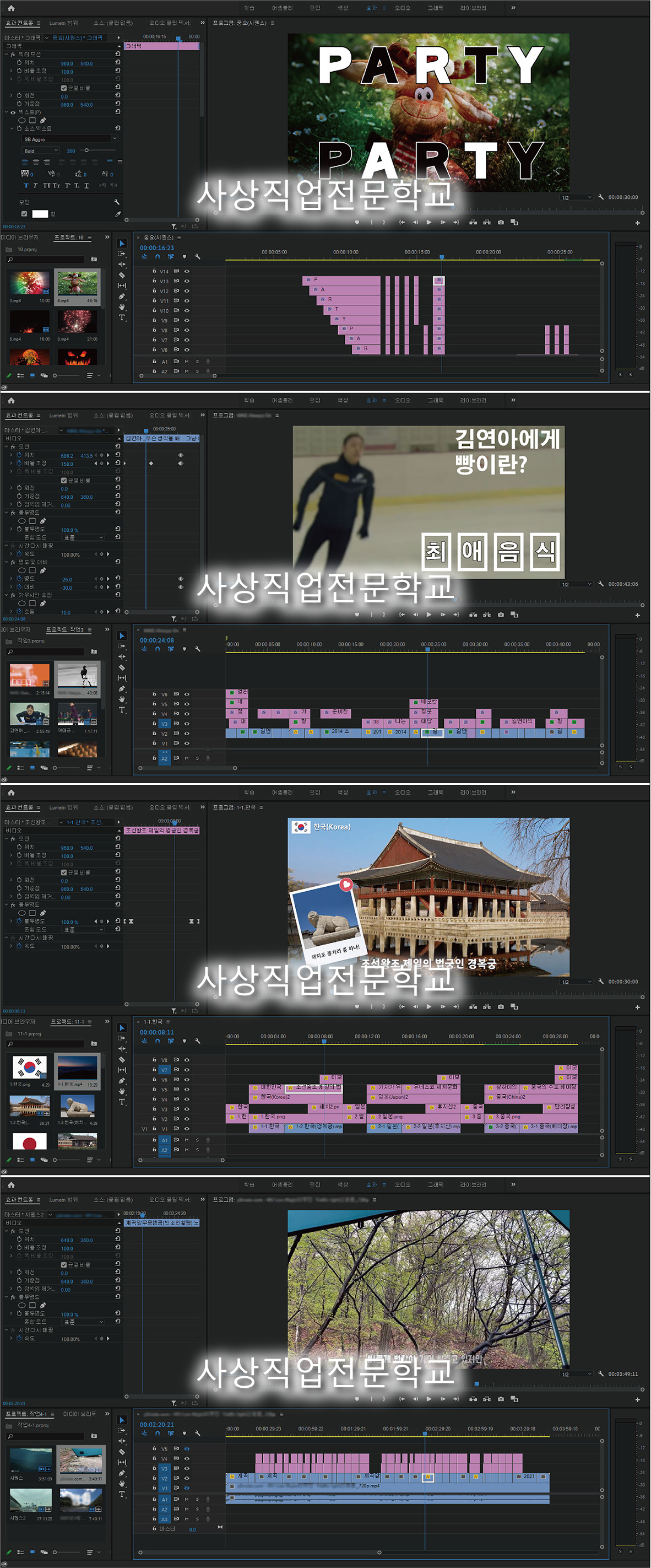
Task: Reset the 벡터 모션 effect
Action: point(117,54)
